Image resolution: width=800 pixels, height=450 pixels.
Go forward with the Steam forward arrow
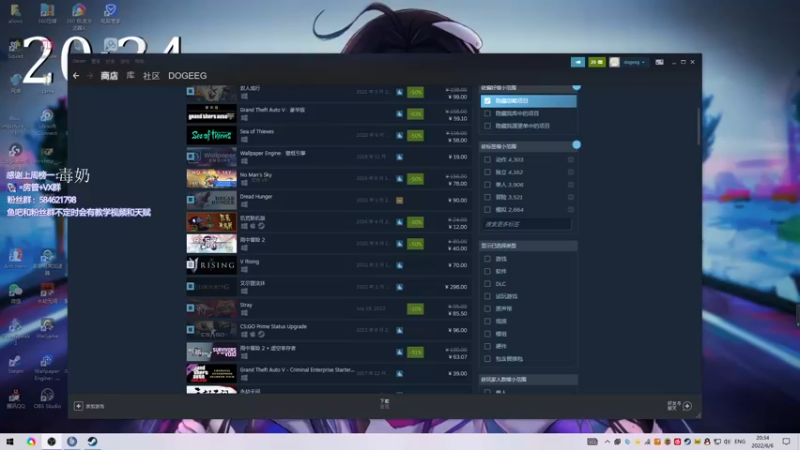pyautogui.click(x=90, y=76)
